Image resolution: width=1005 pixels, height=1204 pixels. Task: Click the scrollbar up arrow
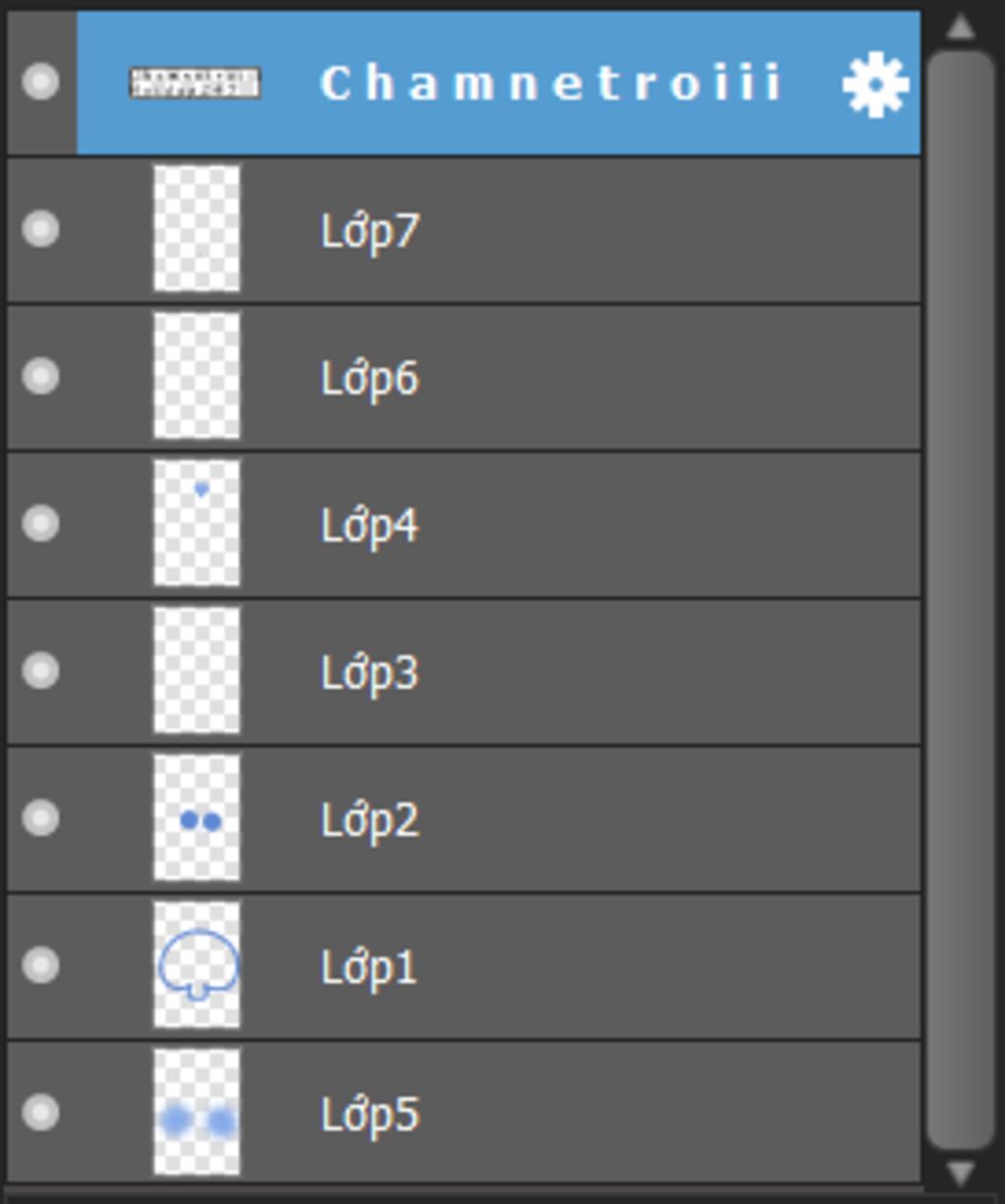(960, 26)
